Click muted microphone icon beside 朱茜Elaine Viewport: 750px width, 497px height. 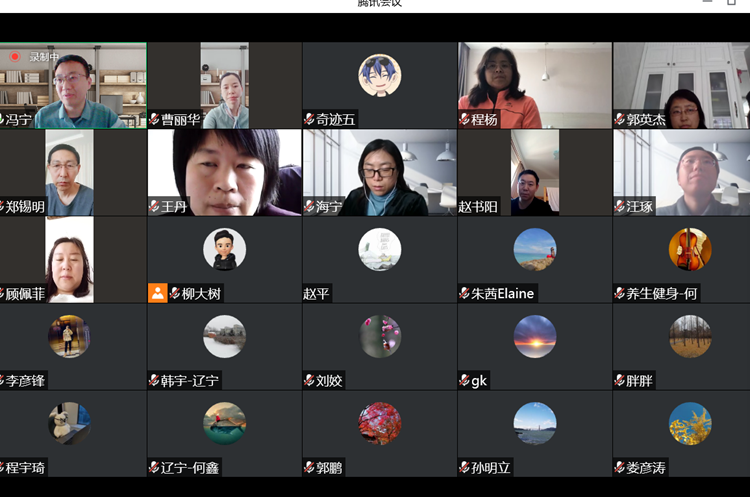click(464, 293)
